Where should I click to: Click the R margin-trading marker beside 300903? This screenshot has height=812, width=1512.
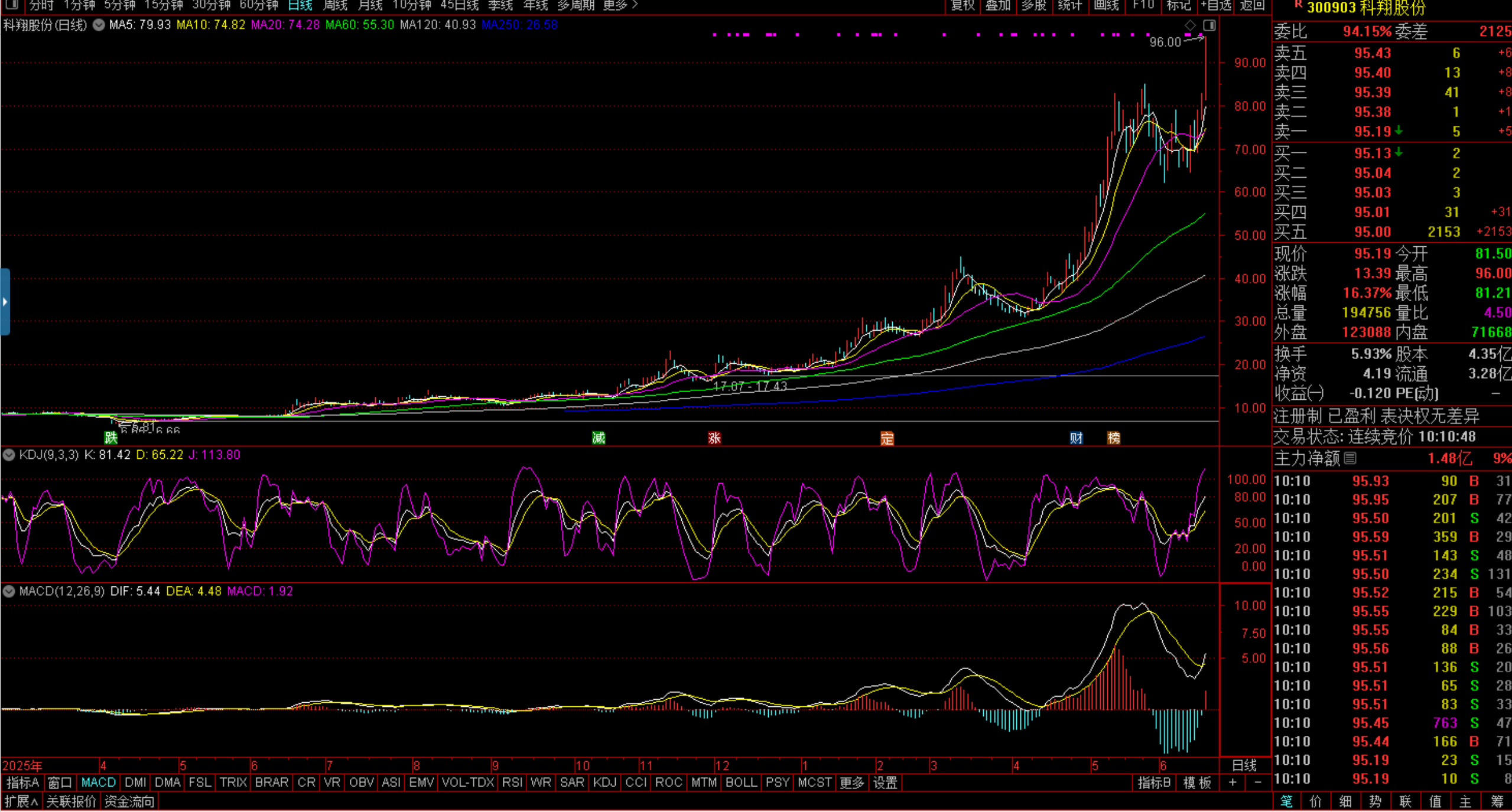[x=1298, y=4]
